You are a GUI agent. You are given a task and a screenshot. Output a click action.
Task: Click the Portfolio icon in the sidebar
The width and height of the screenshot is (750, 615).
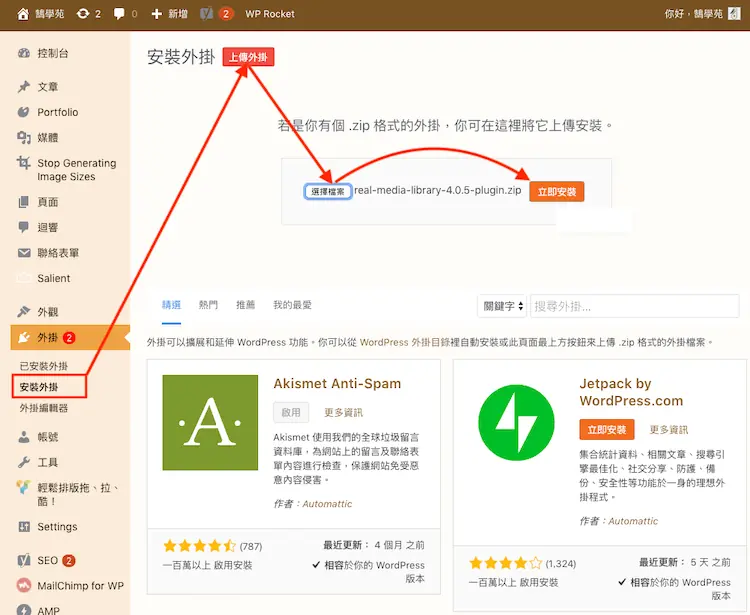(23, 112)
